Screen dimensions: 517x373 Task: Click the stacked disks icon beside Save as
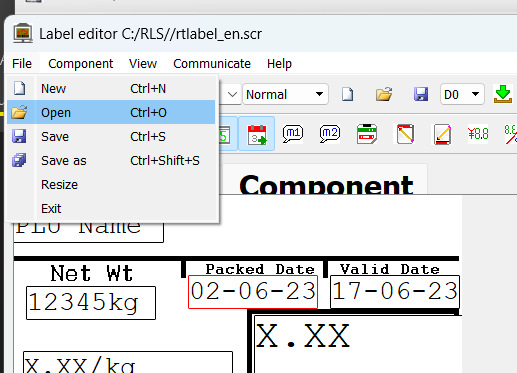point(19,160)
